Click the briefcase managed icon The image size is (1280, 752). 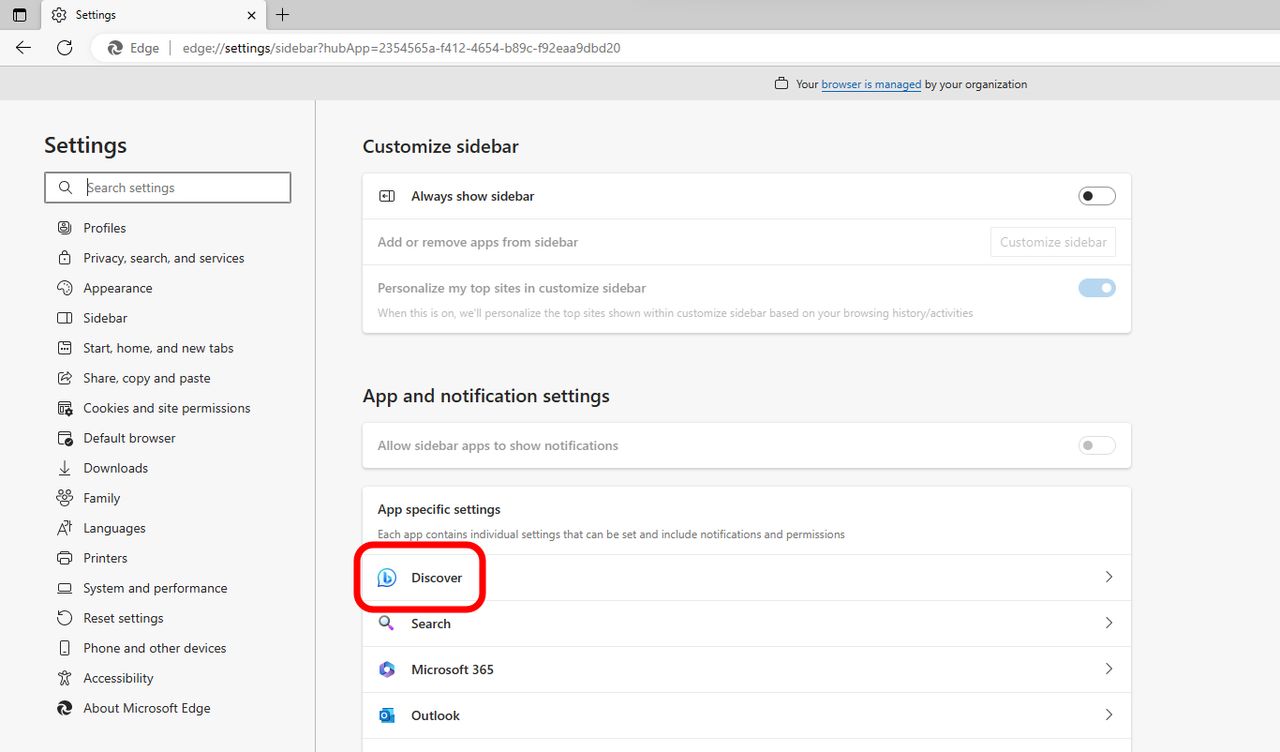coord(781,84)
